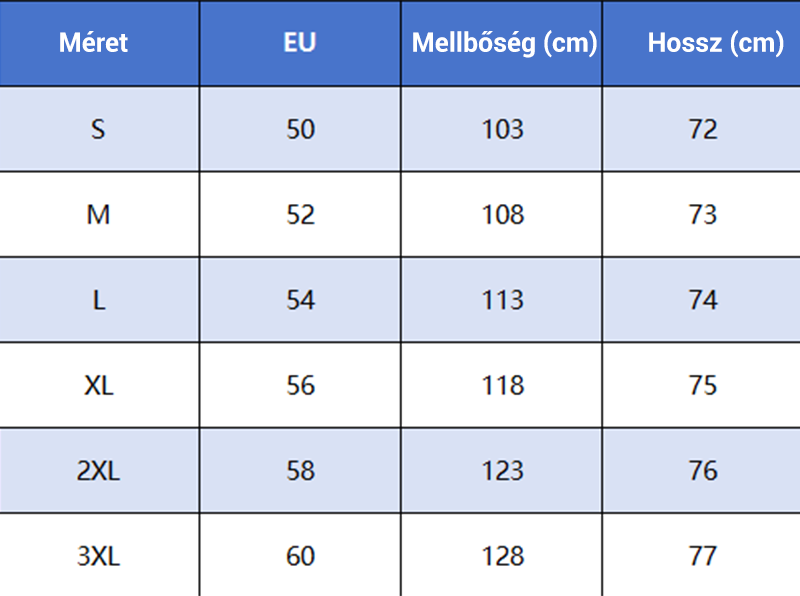Select the Mellbőség (cm) header cell

504,43
